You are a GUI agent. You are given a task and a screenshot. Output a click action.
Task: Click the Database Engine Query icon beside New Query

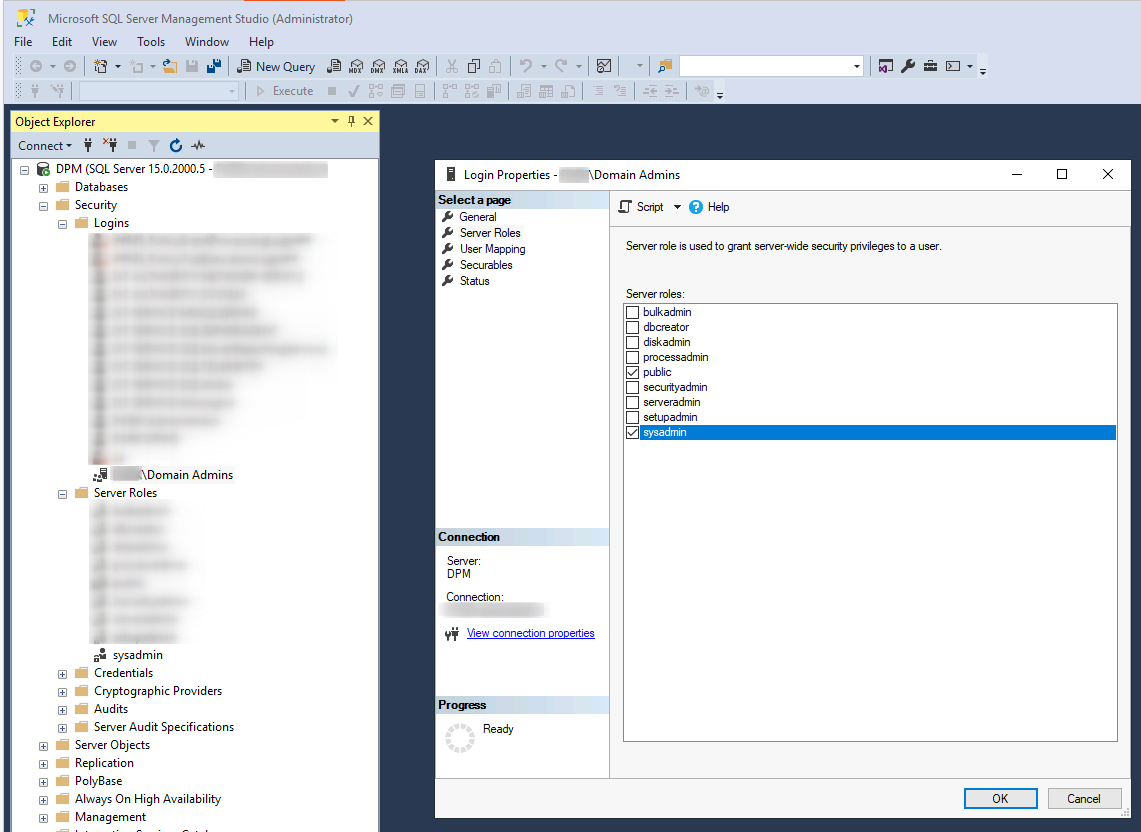coord(334,66)
